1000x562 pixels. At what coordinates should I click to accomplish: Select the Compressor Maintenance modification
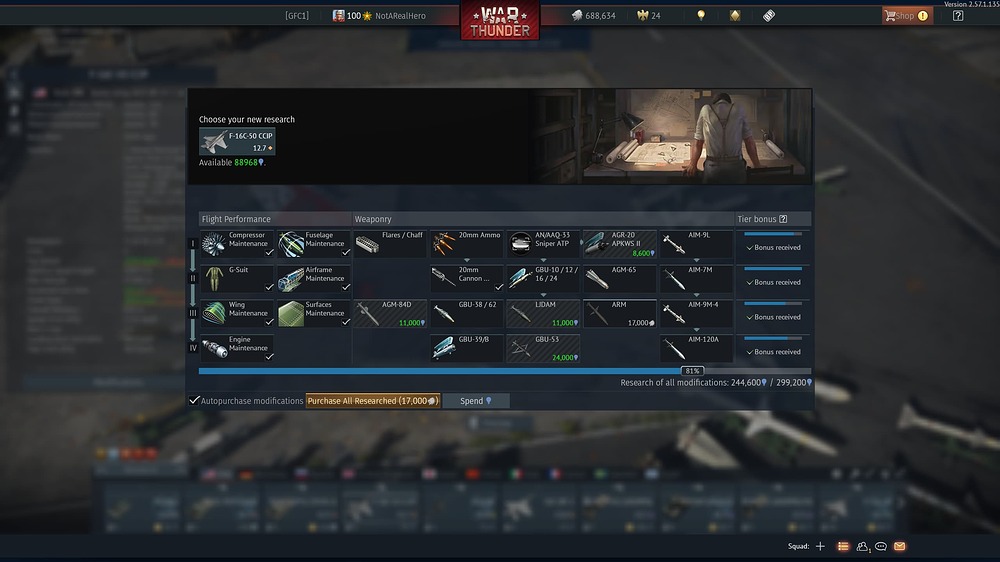click(237, 244)
